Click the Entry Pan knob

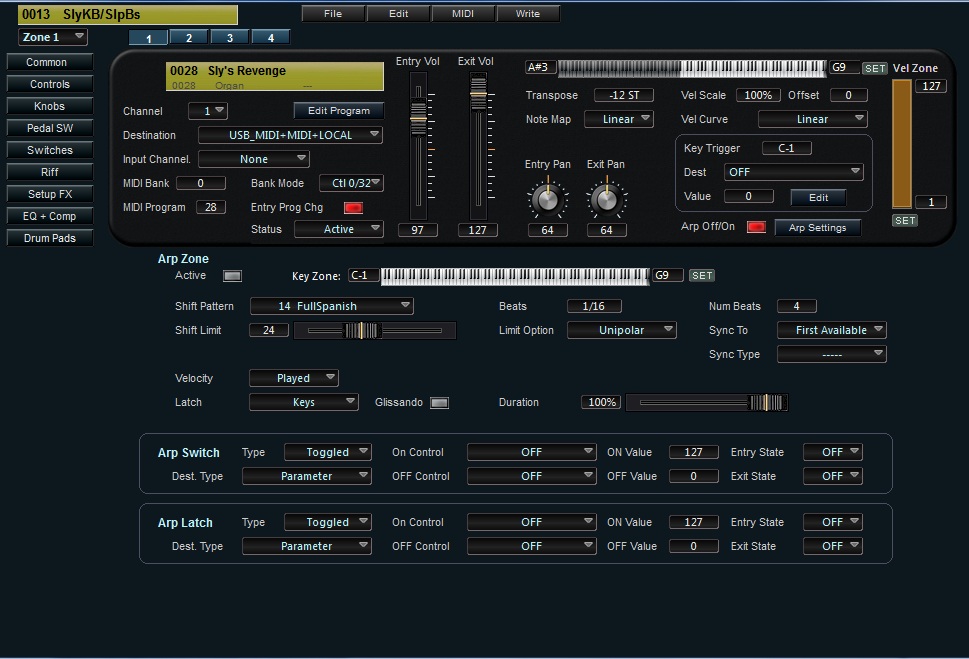(x=547, y=199)
